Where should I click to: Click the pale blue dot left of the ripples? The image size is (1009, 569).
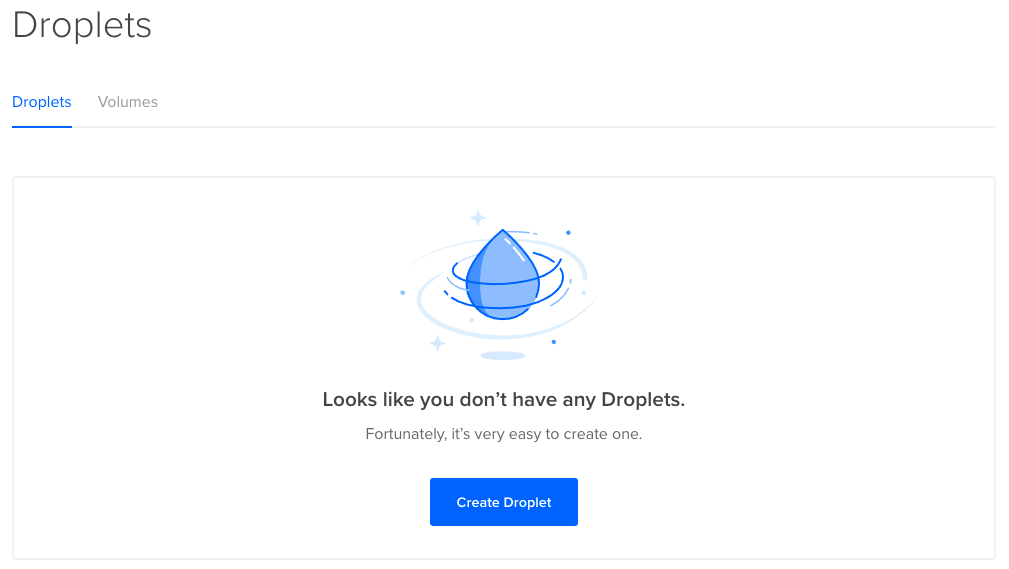403,292
